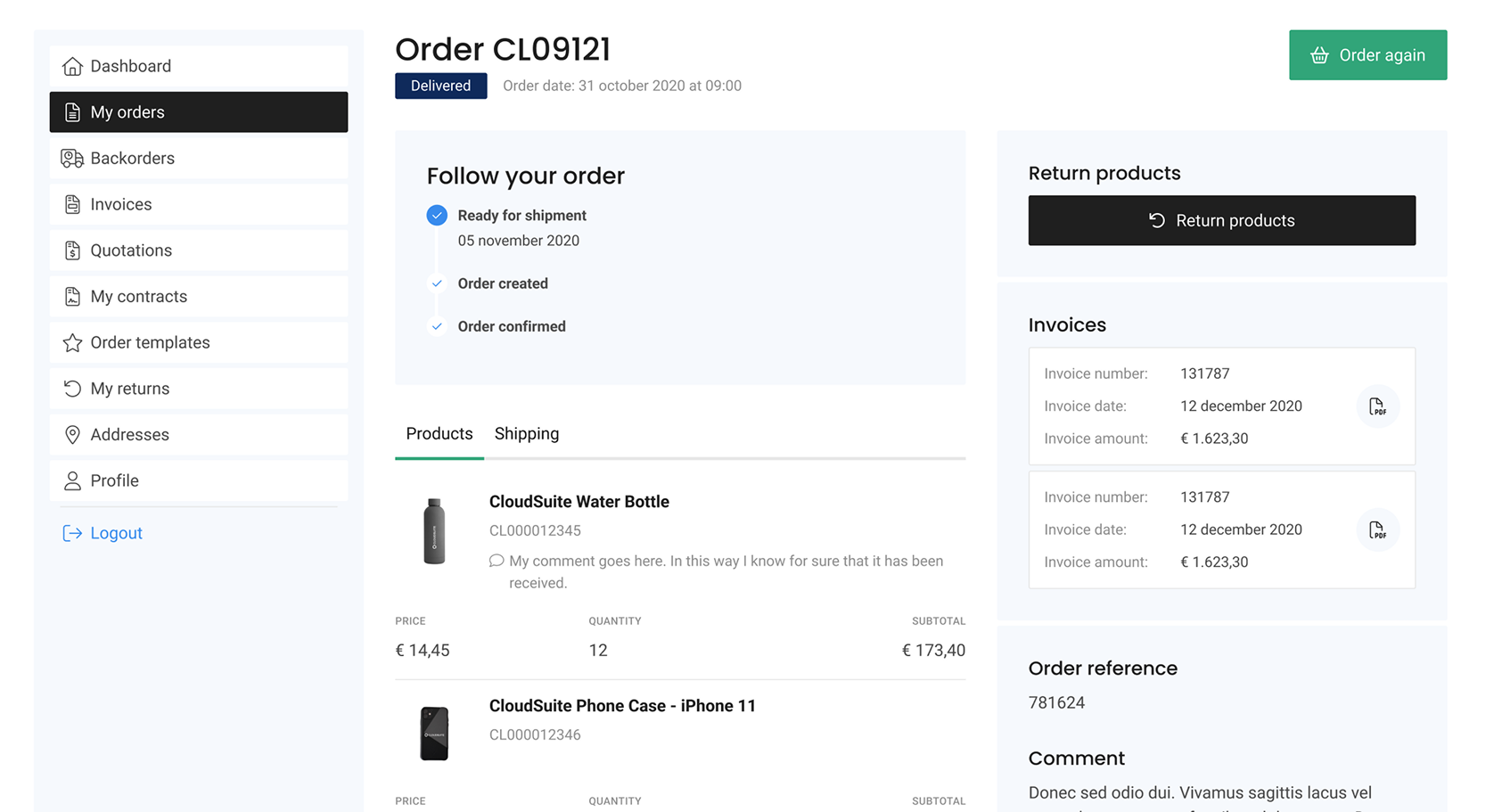Open Invoices in the sidebar
The width and height of the screenshot is (1502, 812).
[121, 204]
